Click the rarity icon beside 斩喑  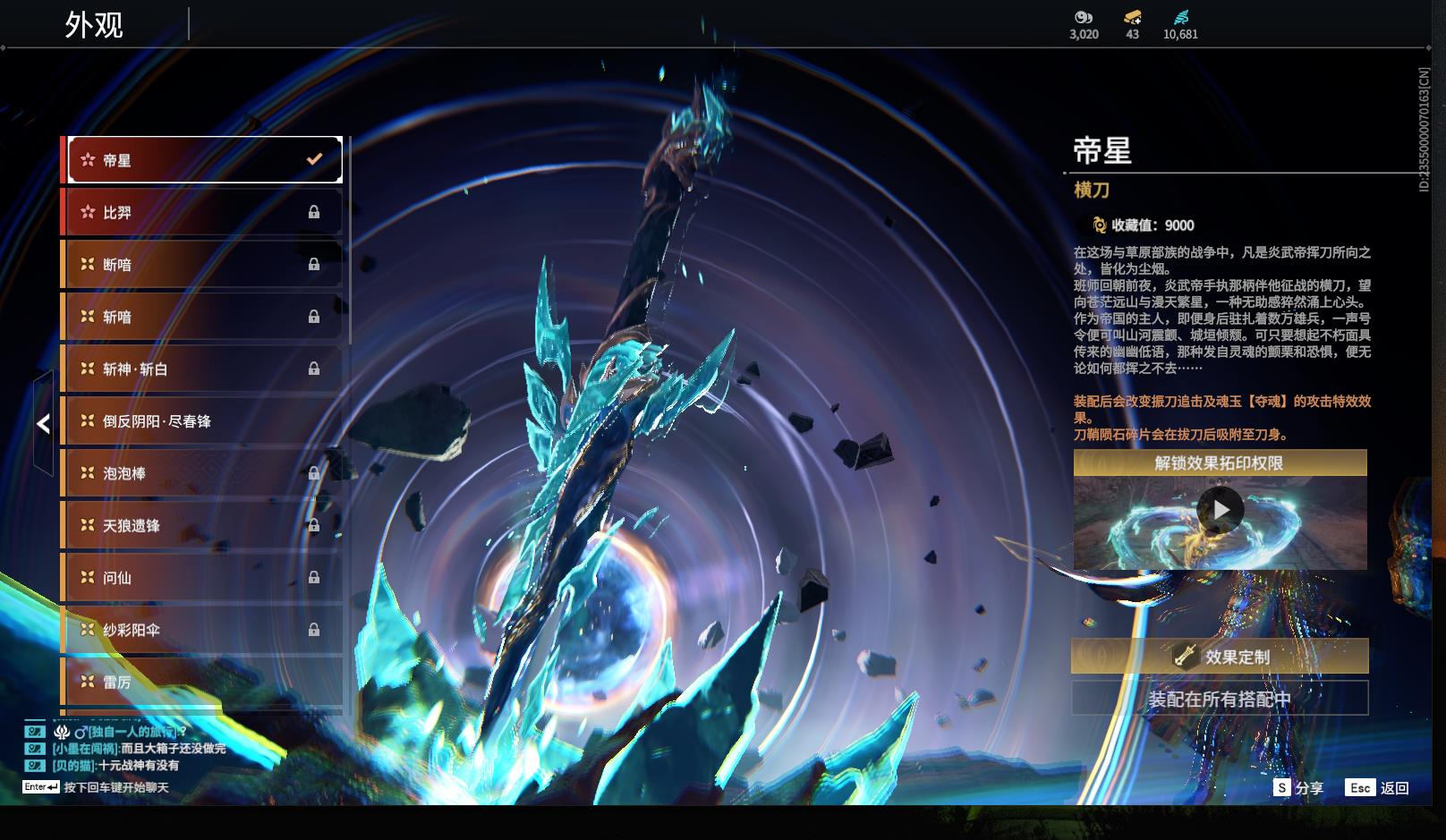88,317
